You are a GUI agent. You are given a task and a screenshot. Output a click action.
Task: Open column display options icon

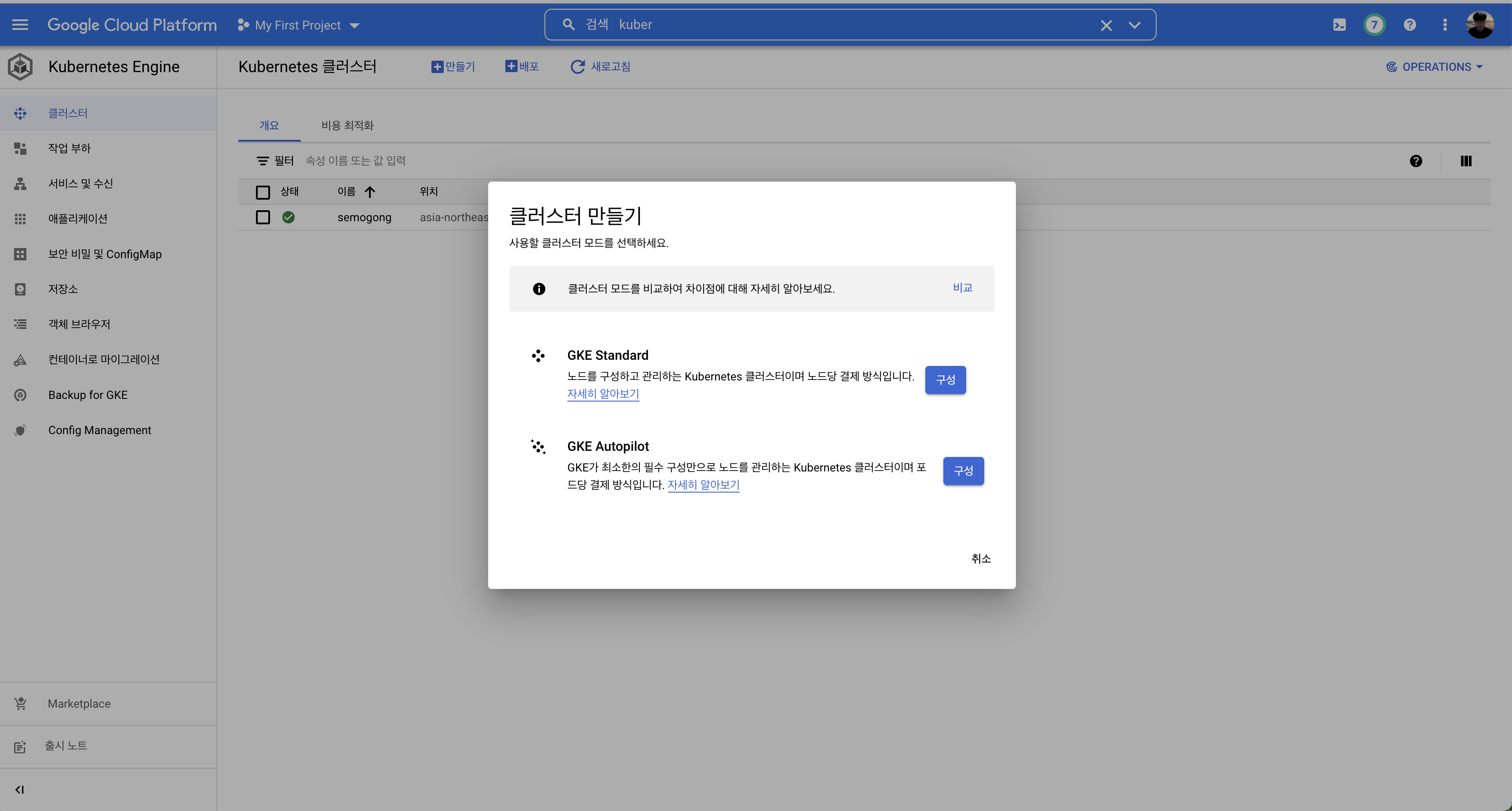tap(1466, 161)
